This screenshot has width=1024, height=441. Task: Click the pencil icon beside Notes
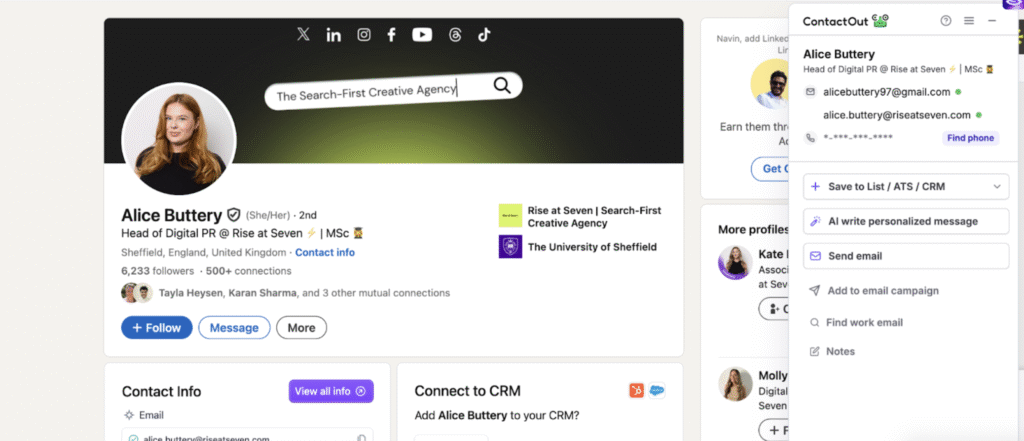(814, 351)
